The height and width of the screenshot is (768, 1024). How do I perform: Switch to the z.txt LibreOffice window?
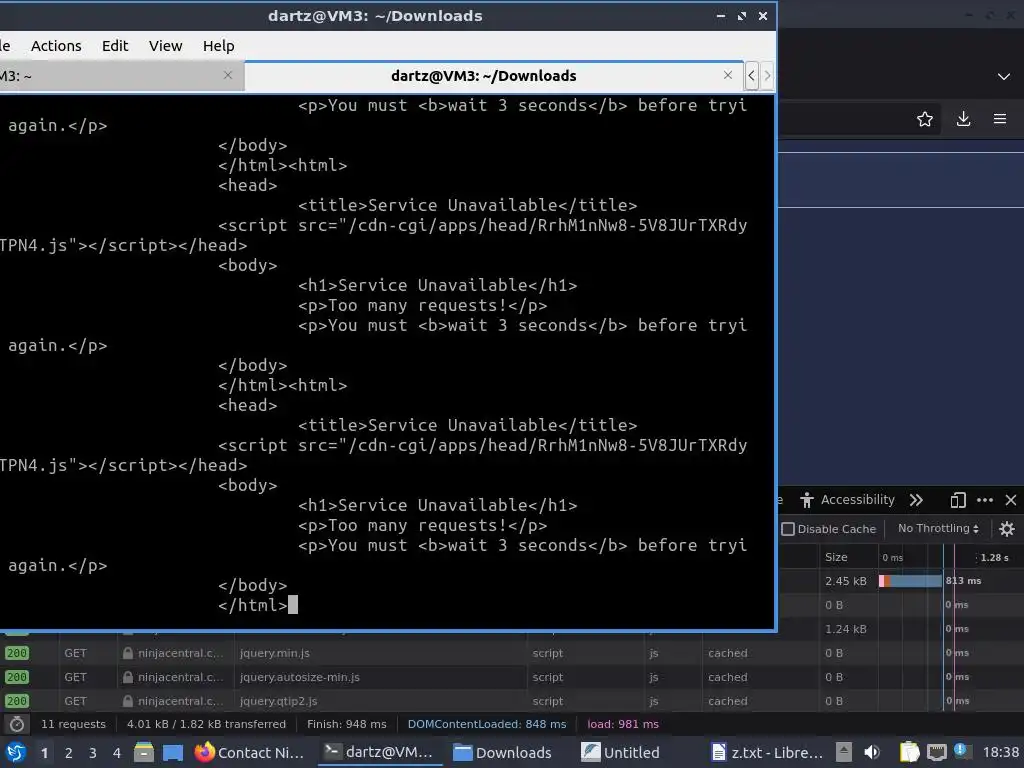pyautogui.click(x=767, y=752)
